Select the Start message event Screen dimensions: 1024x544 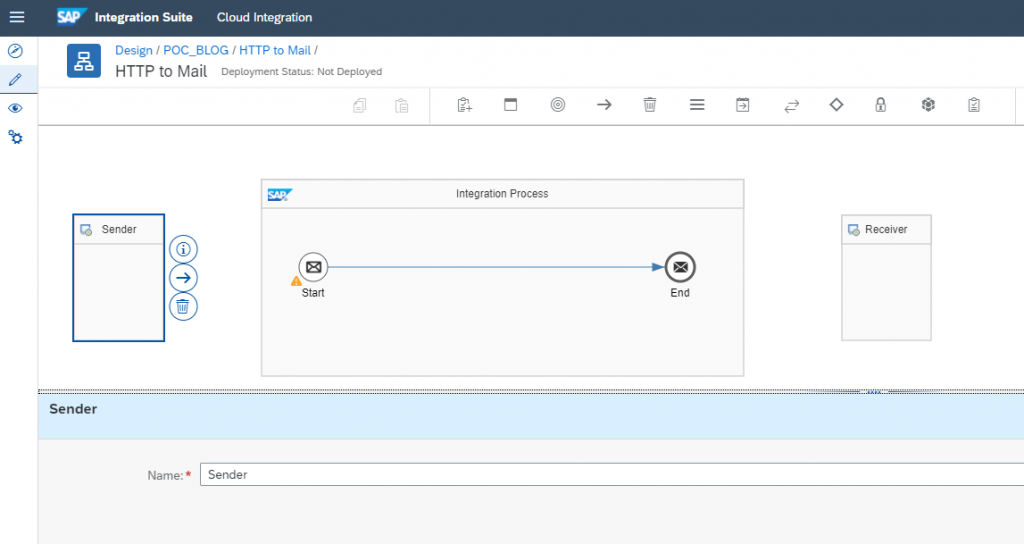[313, 267]
